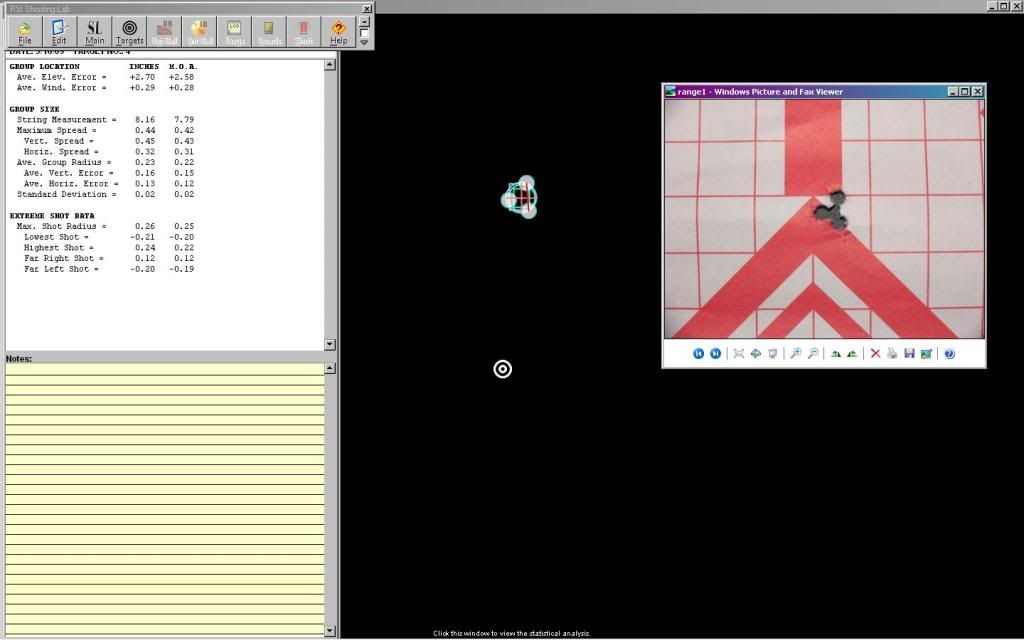Zoom in on the range1 picture
This screenshot has height=640, width=1024.
(796, 354)
